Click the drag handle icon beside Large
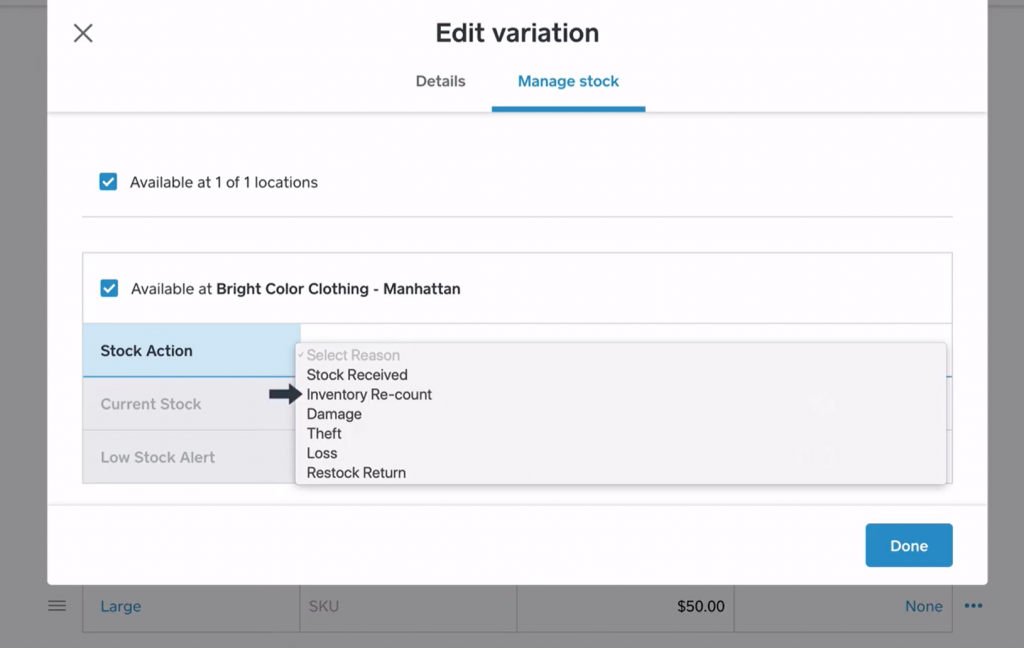The width and height of the screenshot is (1024, 648). (x=57, y=606)
